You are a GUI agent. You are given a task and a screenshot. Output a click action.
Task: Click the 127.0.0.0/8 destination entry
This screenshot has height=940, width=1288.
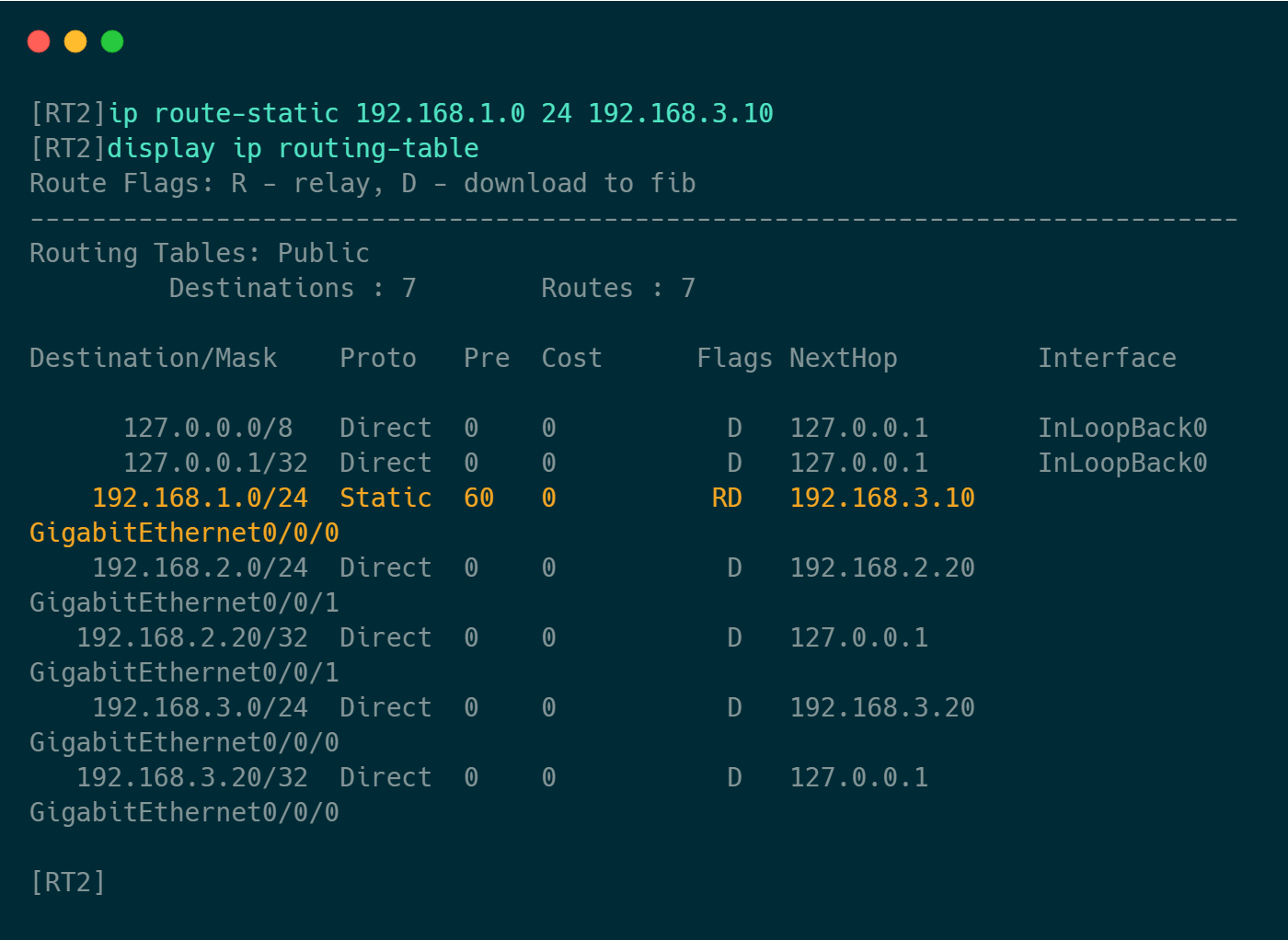207,428
